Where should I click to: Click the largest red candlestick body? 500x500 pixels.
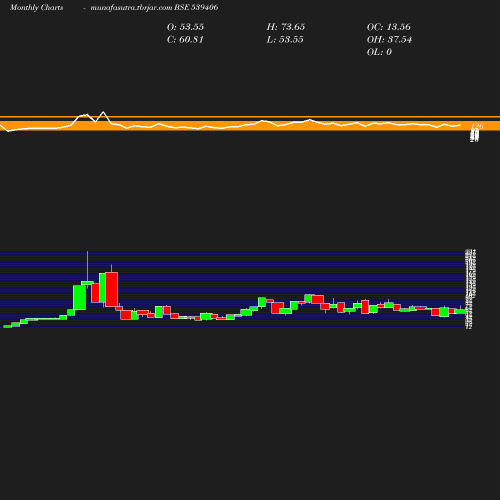[x=111, y=289]
